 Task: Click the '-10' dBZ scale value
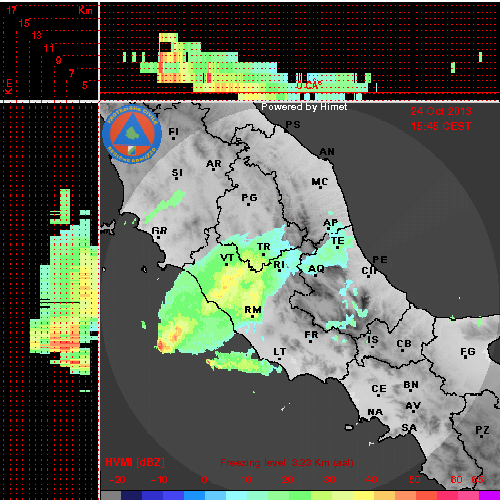[159, 480]
